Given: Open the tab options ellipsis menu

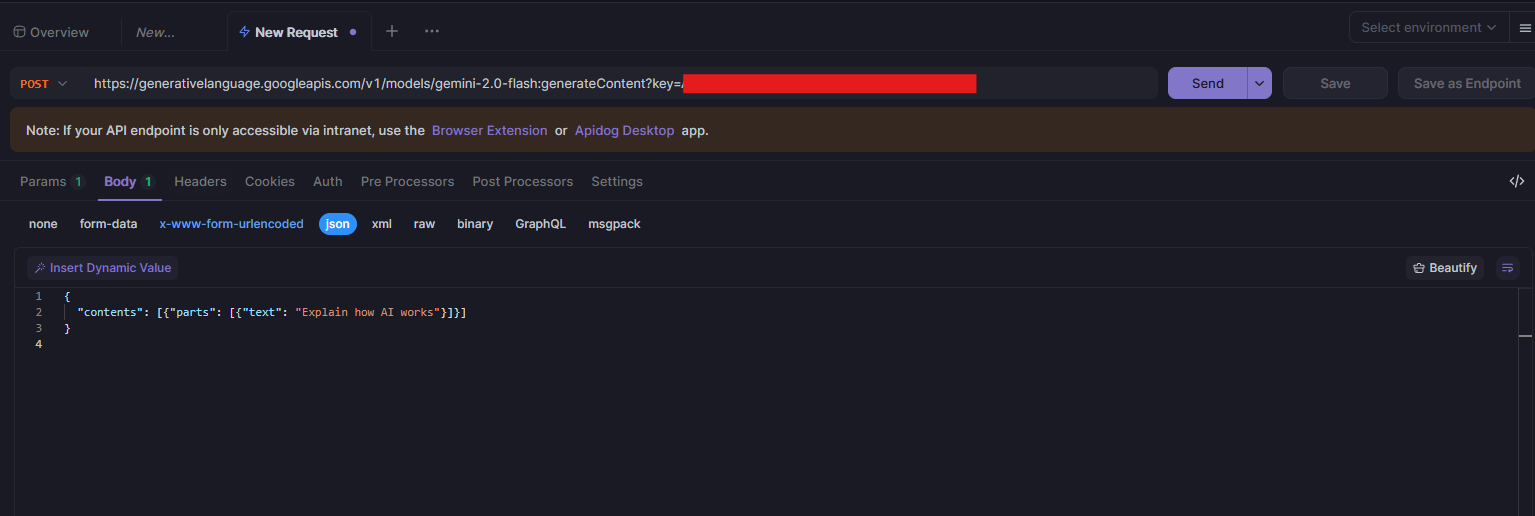Looking at the screenshot, I should (432, 32).
